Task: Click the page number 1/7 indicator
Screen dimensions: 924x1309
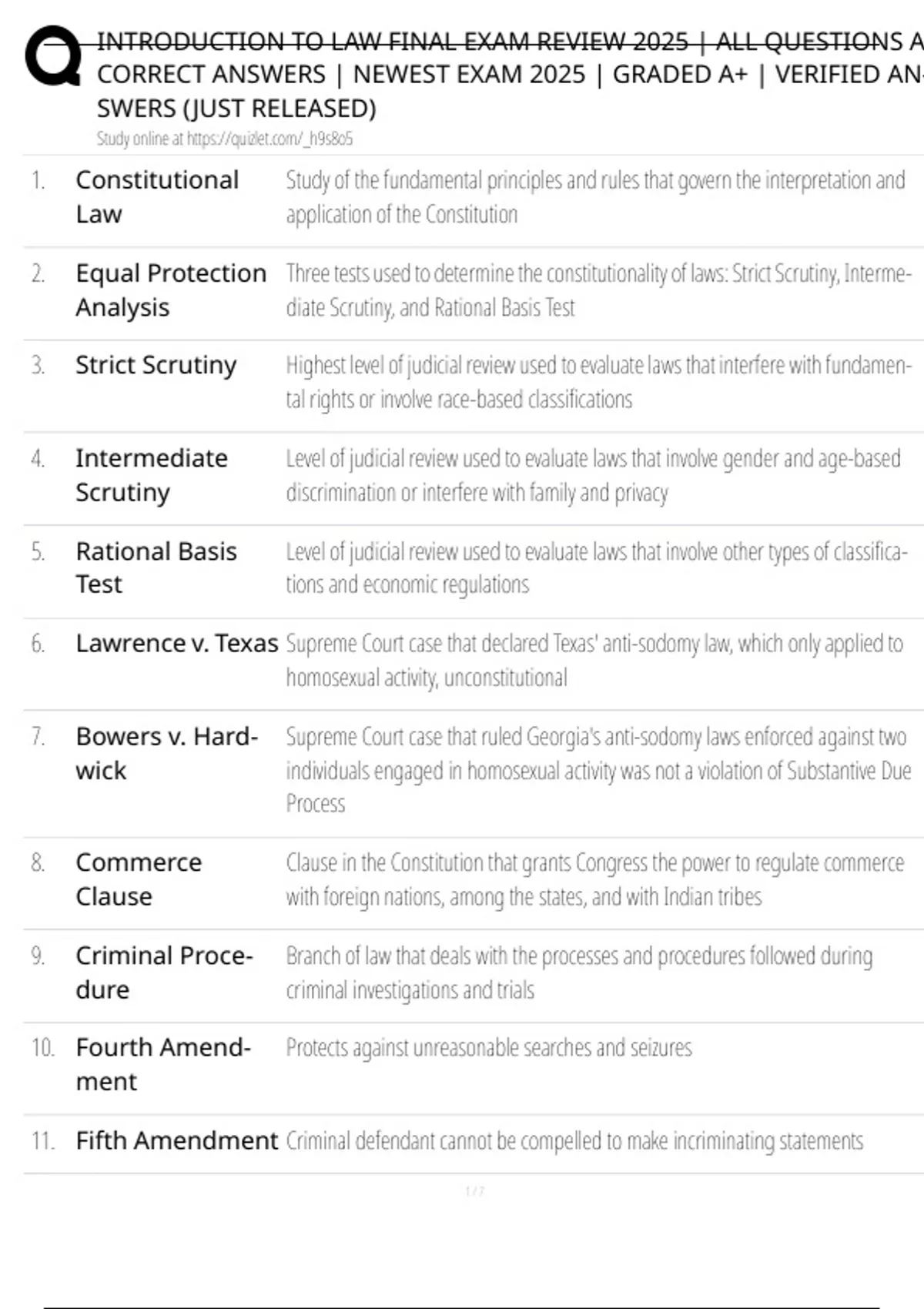Action: [474, 1191]
